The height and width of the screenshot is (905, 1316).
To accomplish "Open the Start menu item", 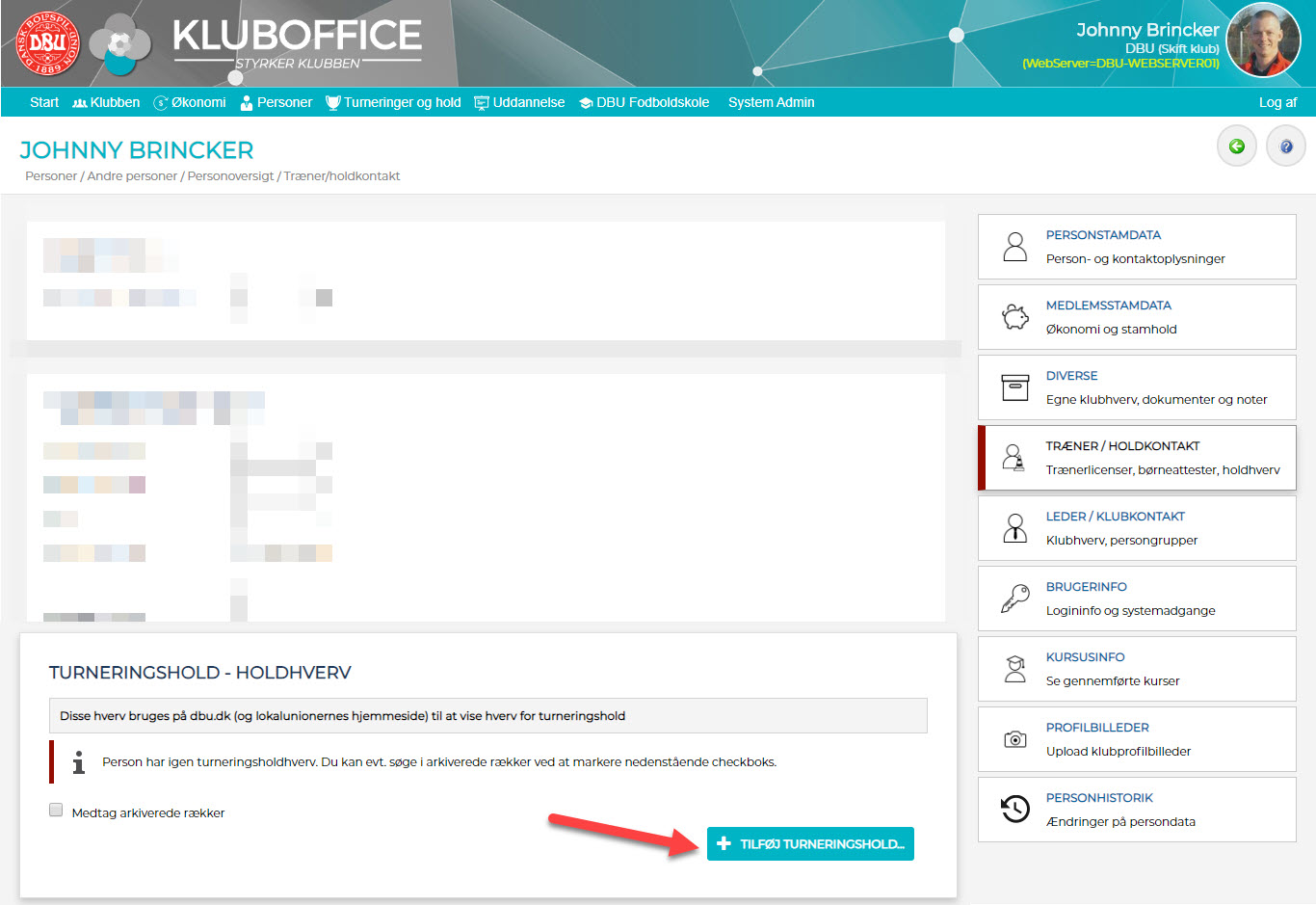I will pos(44,102).
